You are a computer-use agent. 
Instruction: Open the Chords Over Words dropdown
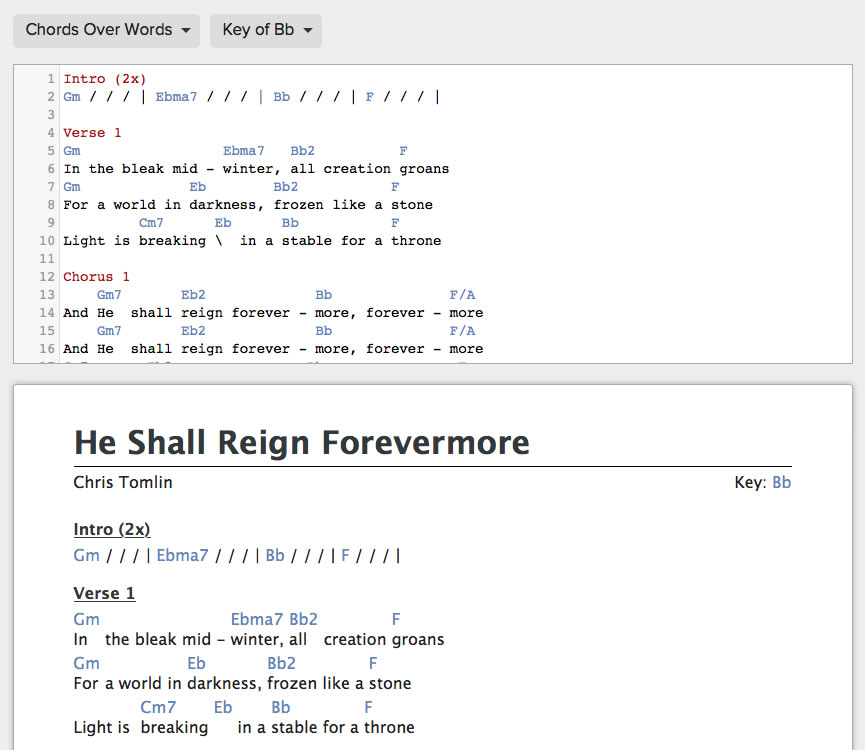click(107, 30)
